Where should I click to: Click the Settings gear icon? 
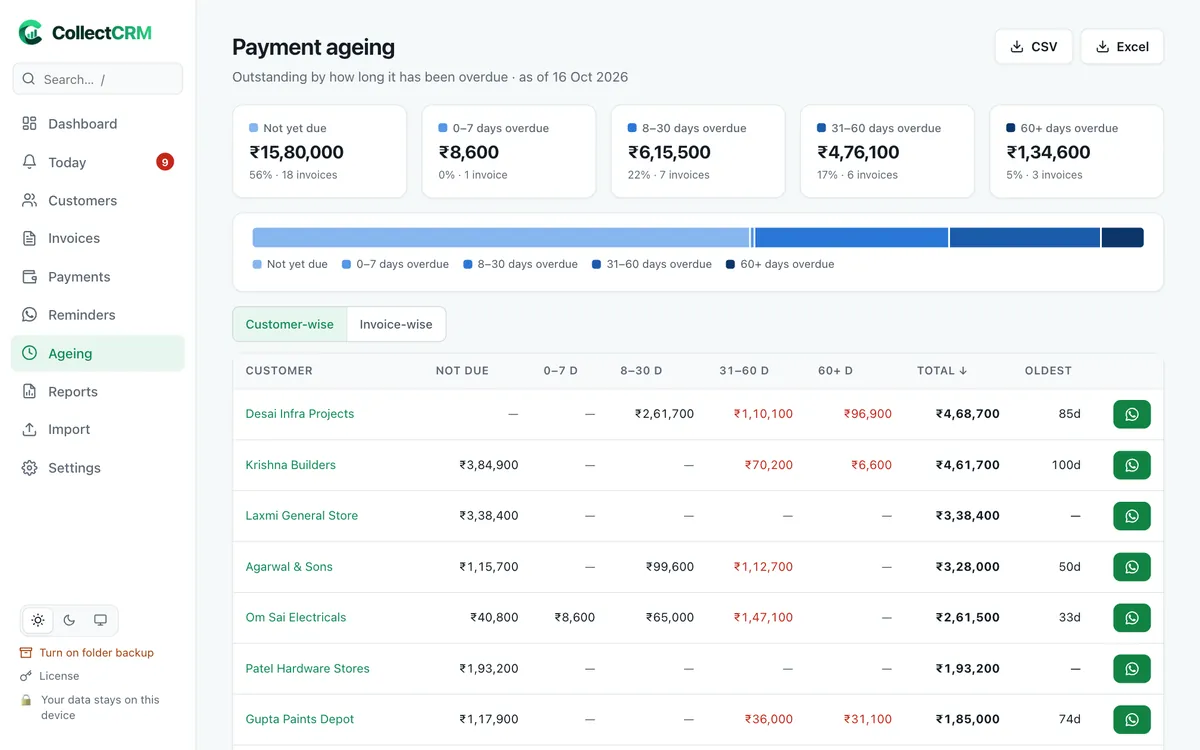pos(29,468)
